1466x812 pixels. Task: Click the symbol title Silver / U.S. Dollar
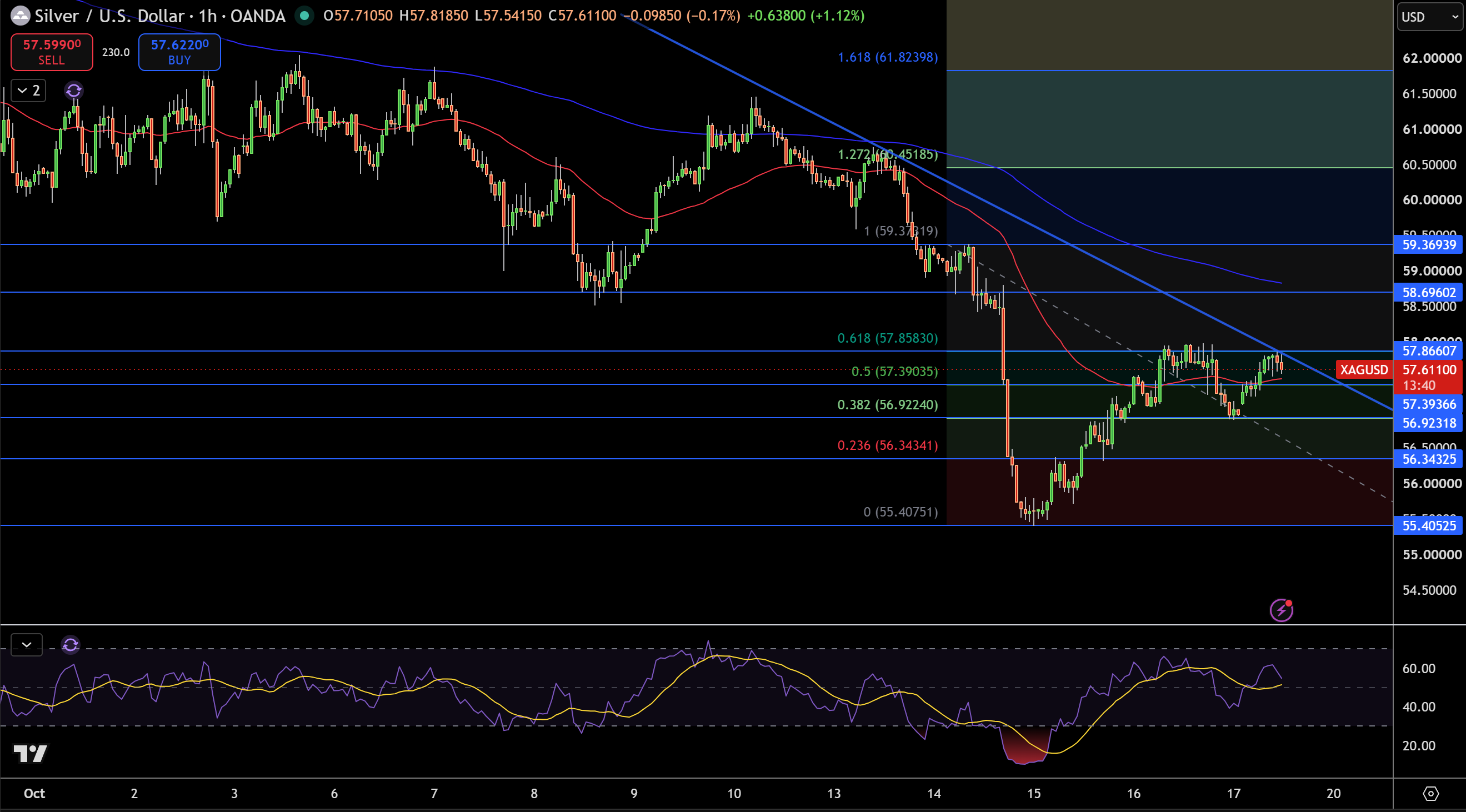click(110, 16)
